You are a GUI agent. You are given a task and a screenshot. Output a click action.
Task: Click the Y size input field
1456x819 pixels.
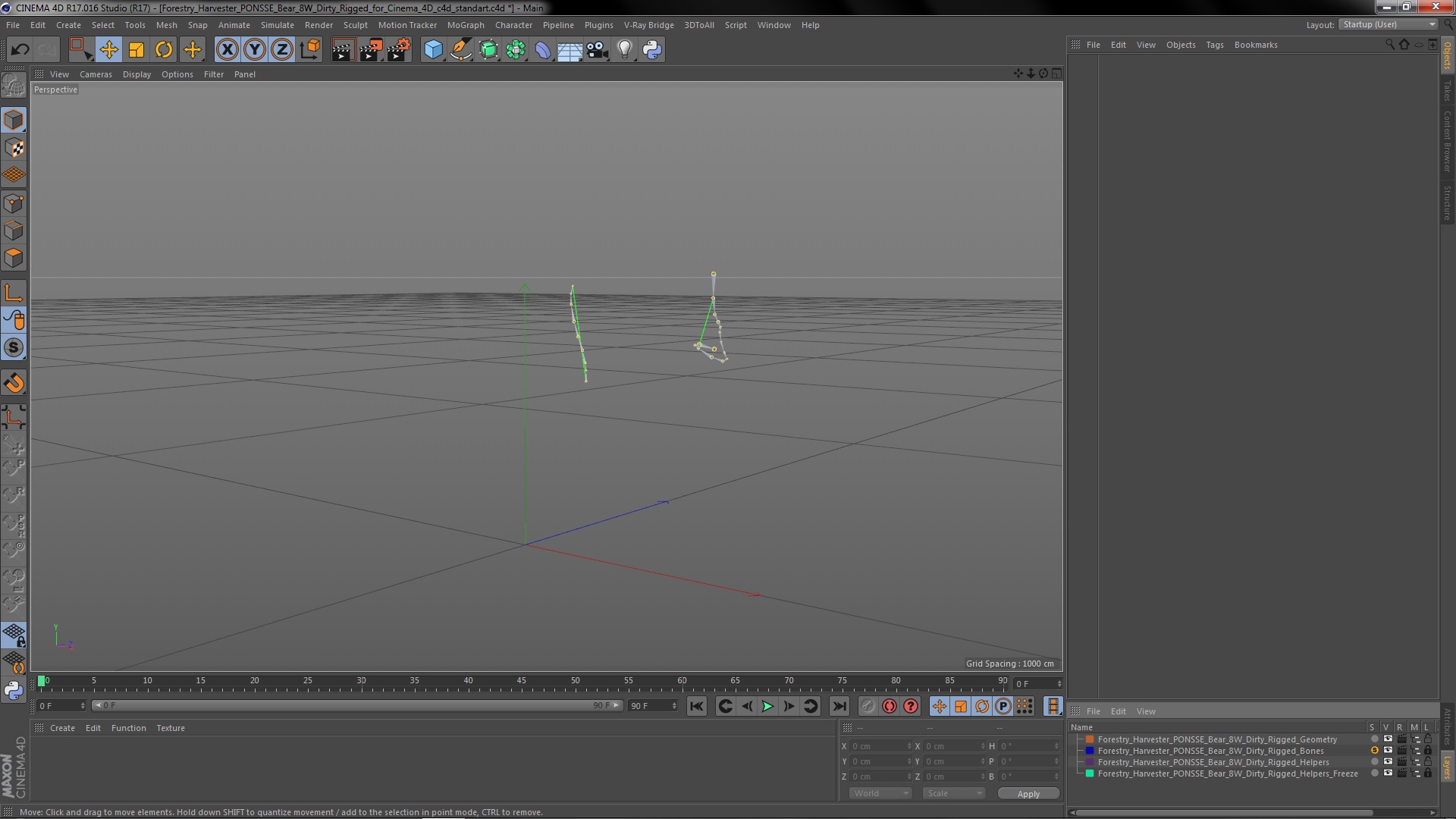point(952,761)
